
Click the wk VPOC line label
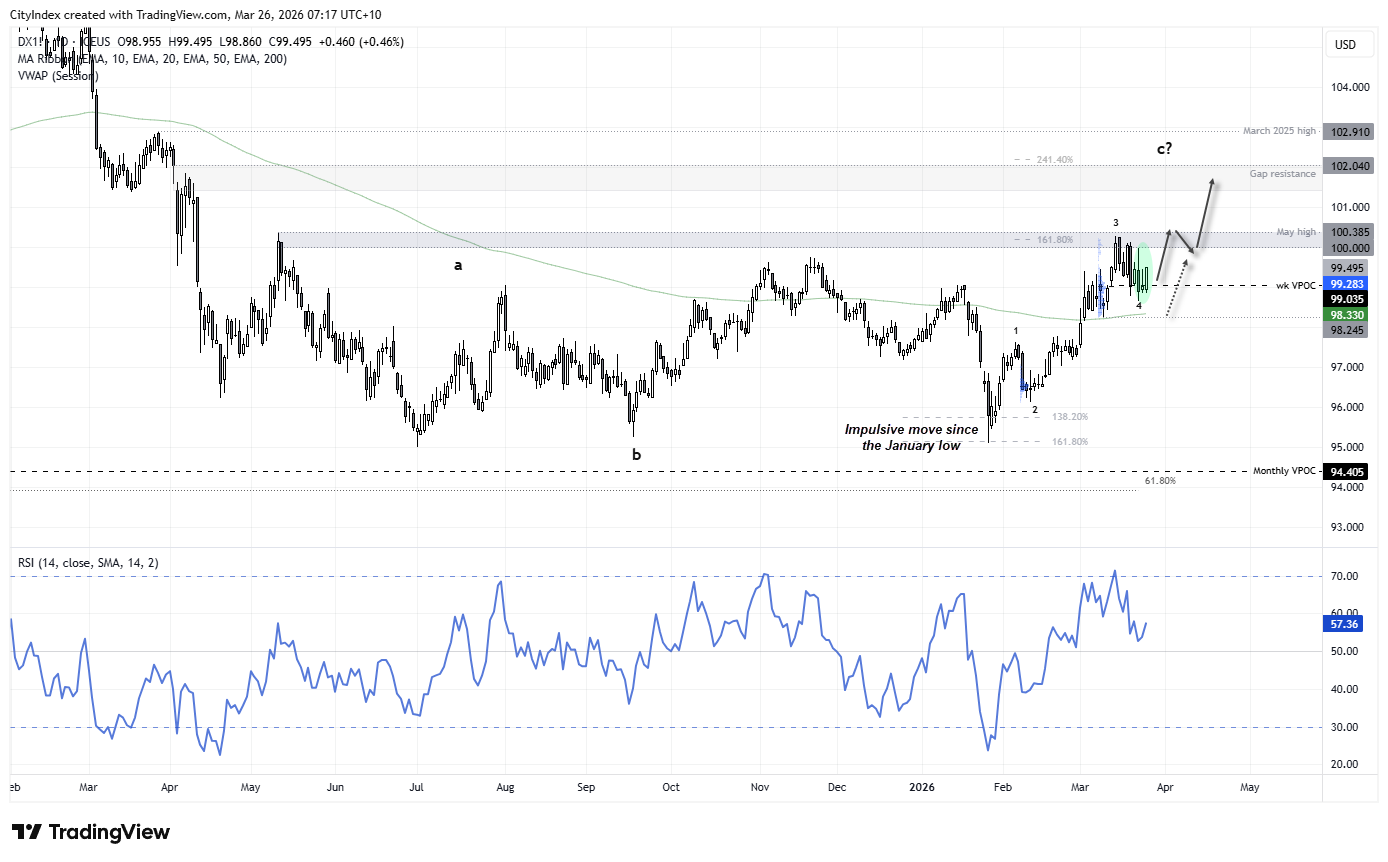(x=1294, y=285)
